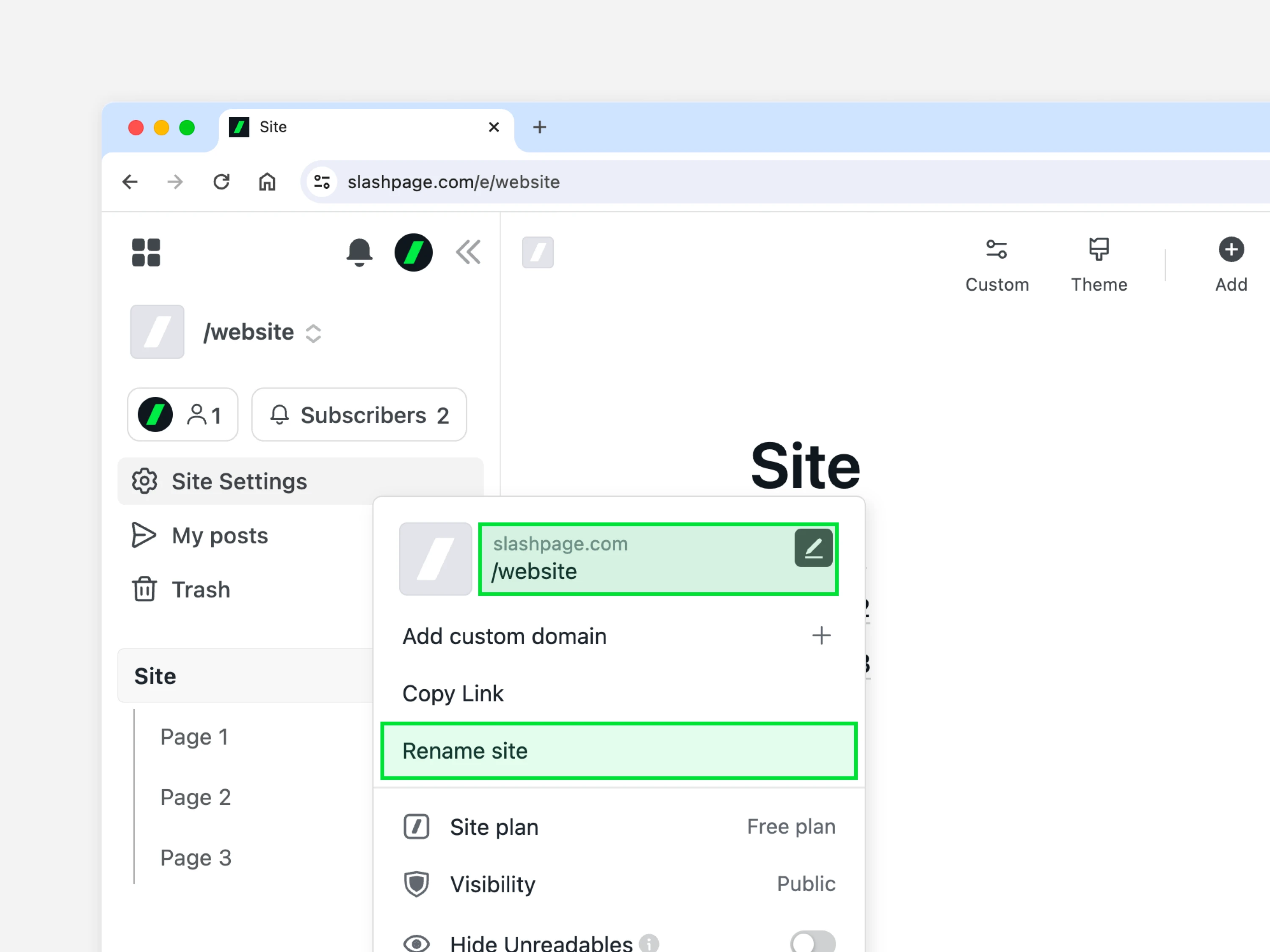Click the address bar URL slashpage.com/e/website
Image resolution: width=1270 pixels, height=952 pixels.
[x=453, y=182]
